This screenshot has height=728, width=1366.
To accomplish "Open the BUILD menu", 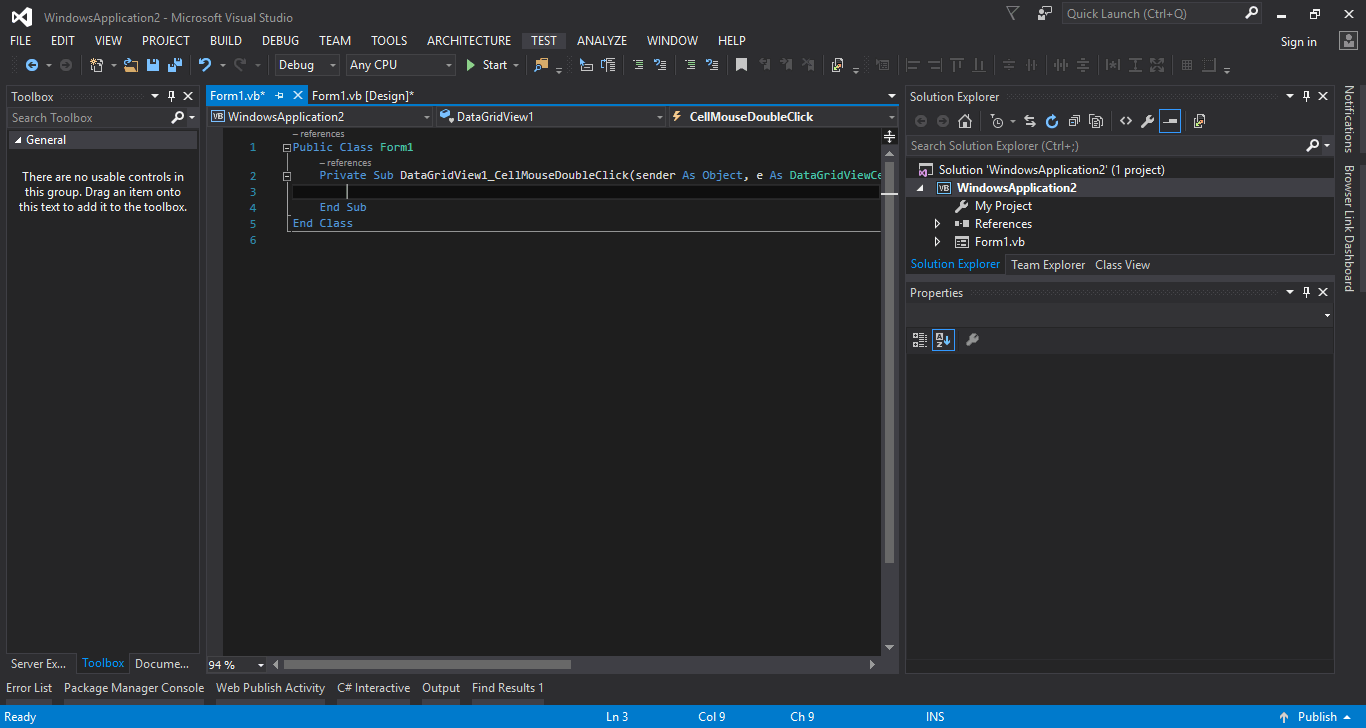I will (226, 41).
